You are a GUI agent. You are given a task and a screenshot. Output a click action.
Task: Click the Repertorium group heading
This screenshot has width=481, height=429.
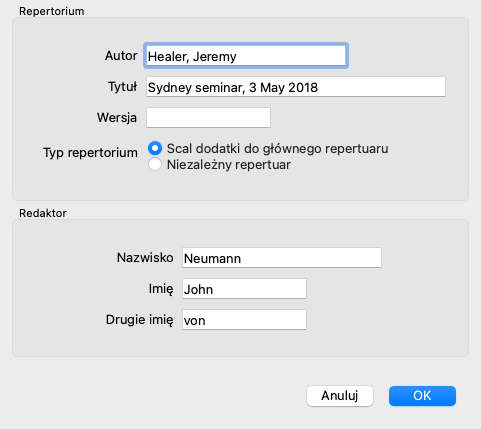click(52, 11)
